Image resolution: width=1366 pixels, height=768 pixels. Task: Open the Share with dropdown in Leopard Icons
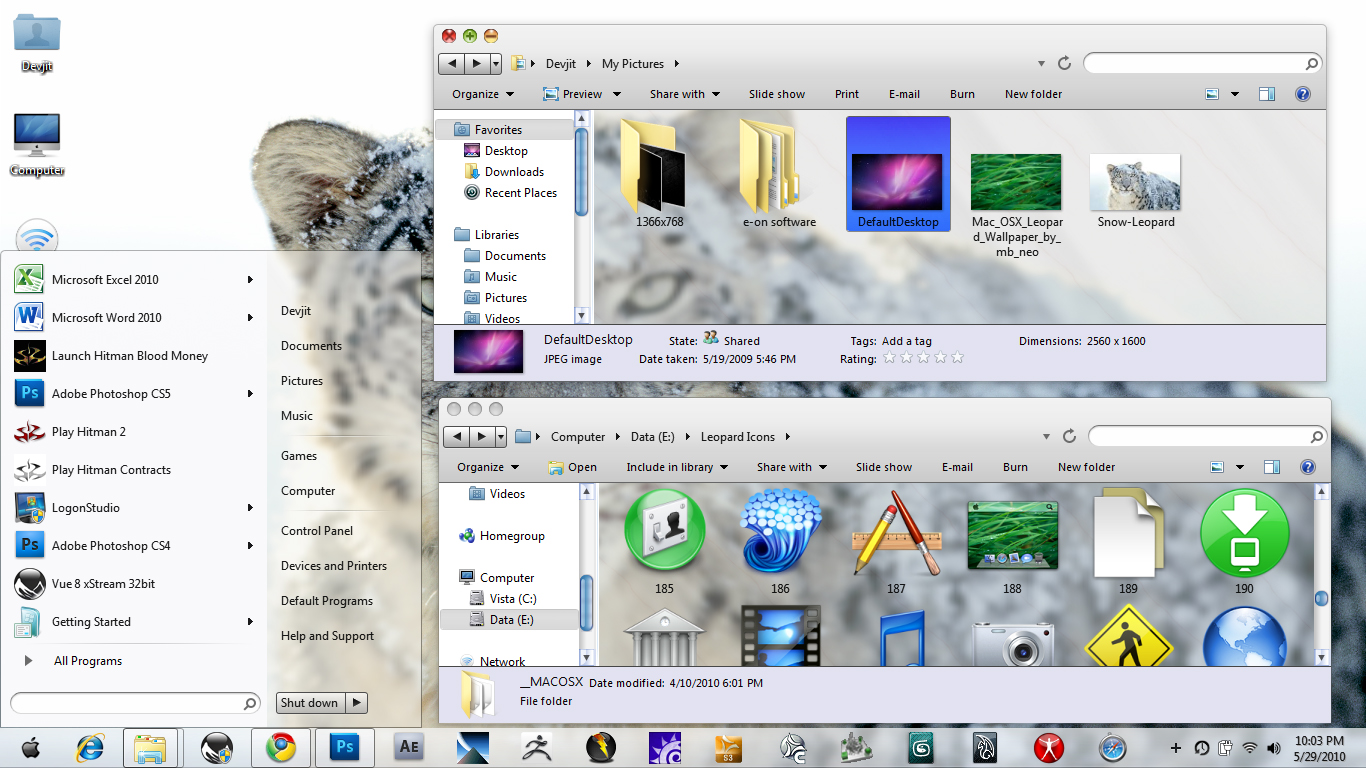click(792, 467)
